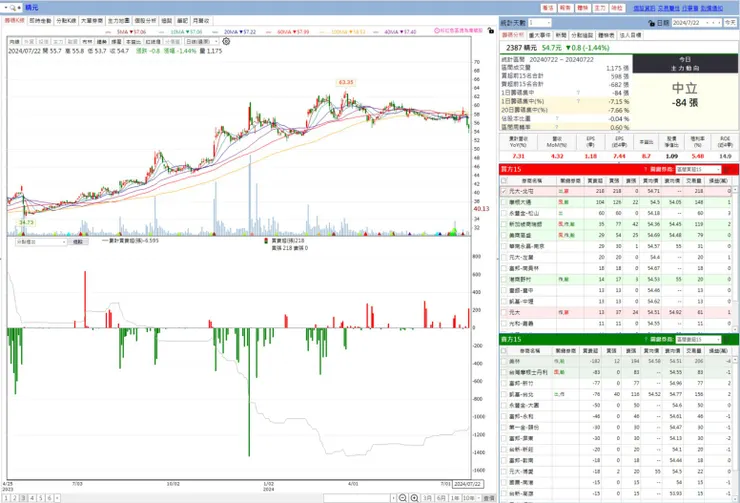The image size is (740, 503).
Task: Check the 摩根大通 broker checkbox
Action: (x=504, y=202)
